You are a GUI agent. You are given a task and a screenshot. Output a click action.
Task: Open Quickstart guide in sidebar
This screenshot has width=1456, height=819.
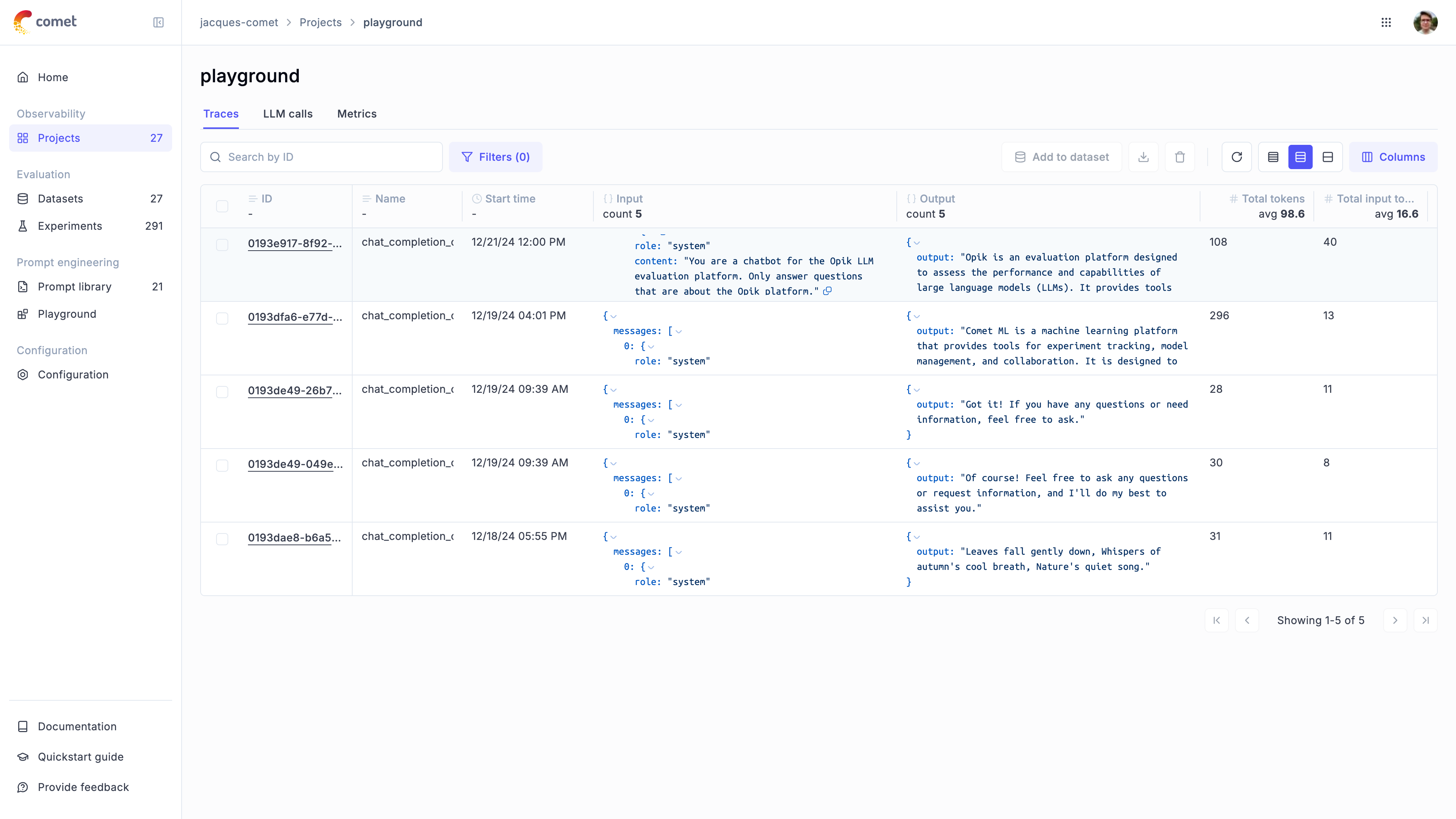point(91,757)
